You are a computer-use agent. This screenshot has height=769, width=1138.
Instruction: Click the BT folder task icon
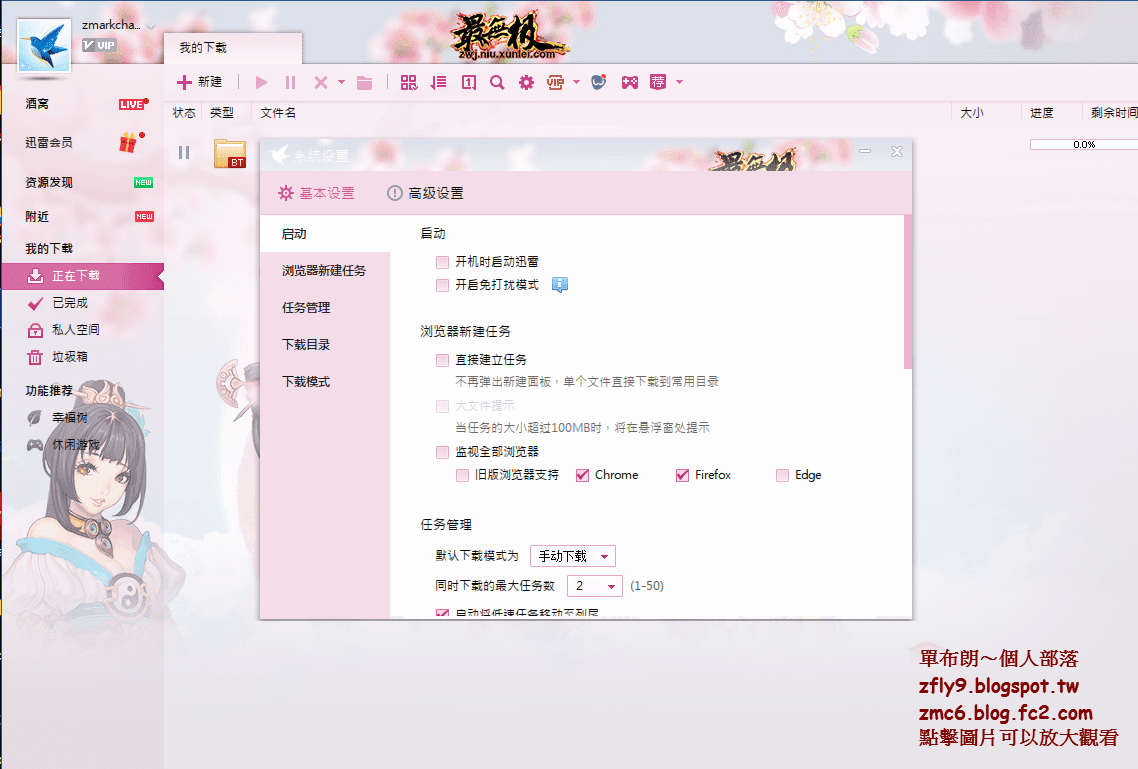230,153
